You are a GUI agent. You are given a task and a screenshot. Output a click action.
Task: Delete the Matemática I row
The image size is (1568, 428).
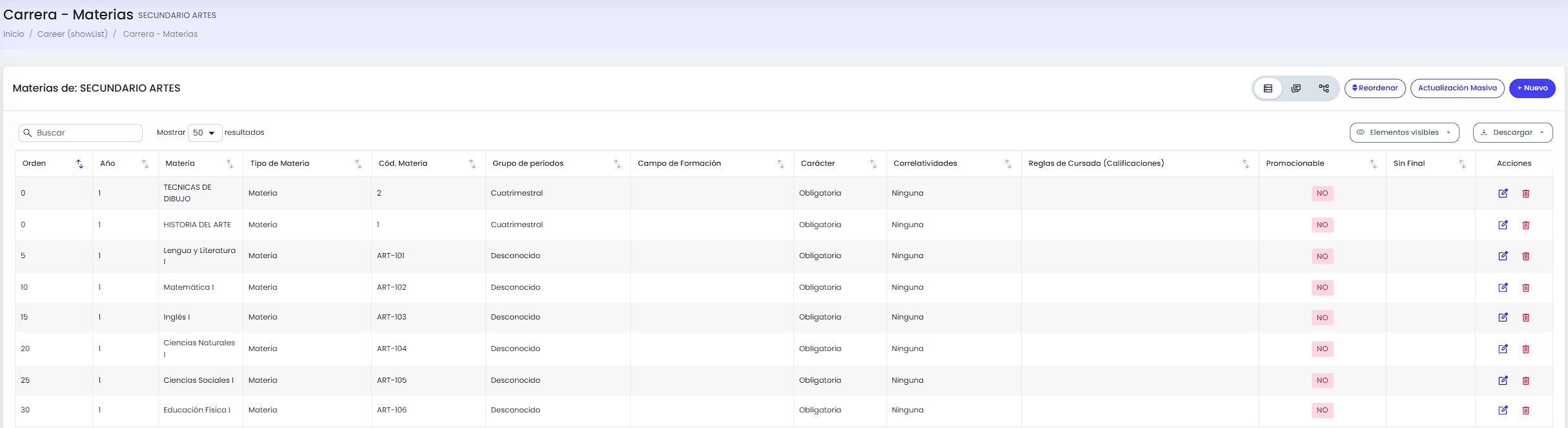pos(1526,287)
